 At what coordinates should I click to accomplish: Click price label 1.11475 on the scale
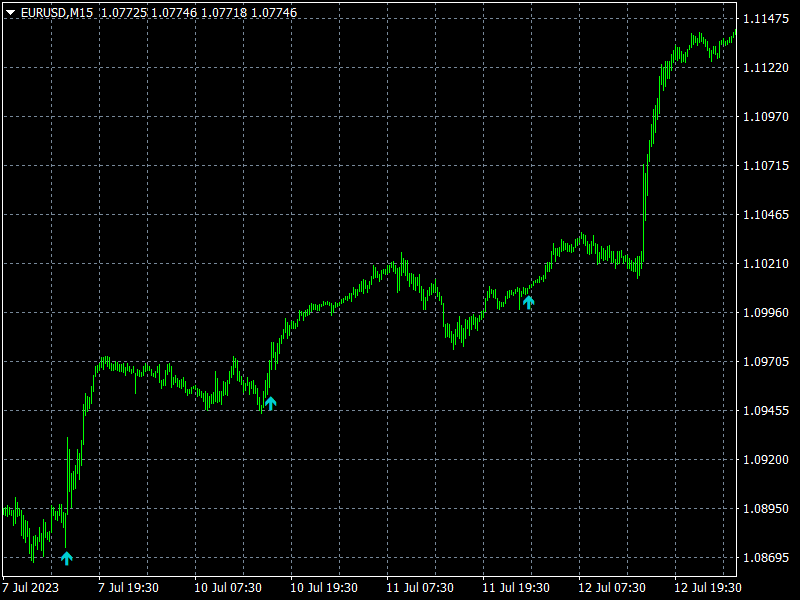click(766, 19)
